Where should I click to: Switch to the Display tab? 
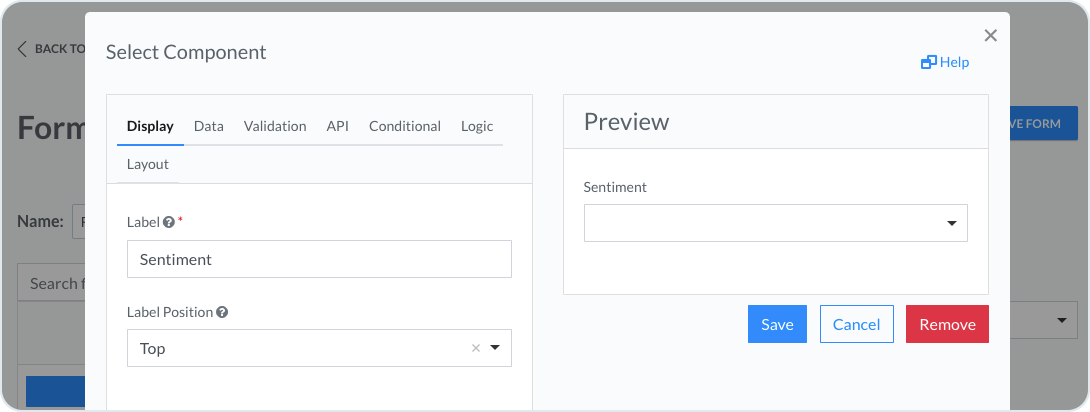click(150, 126)
